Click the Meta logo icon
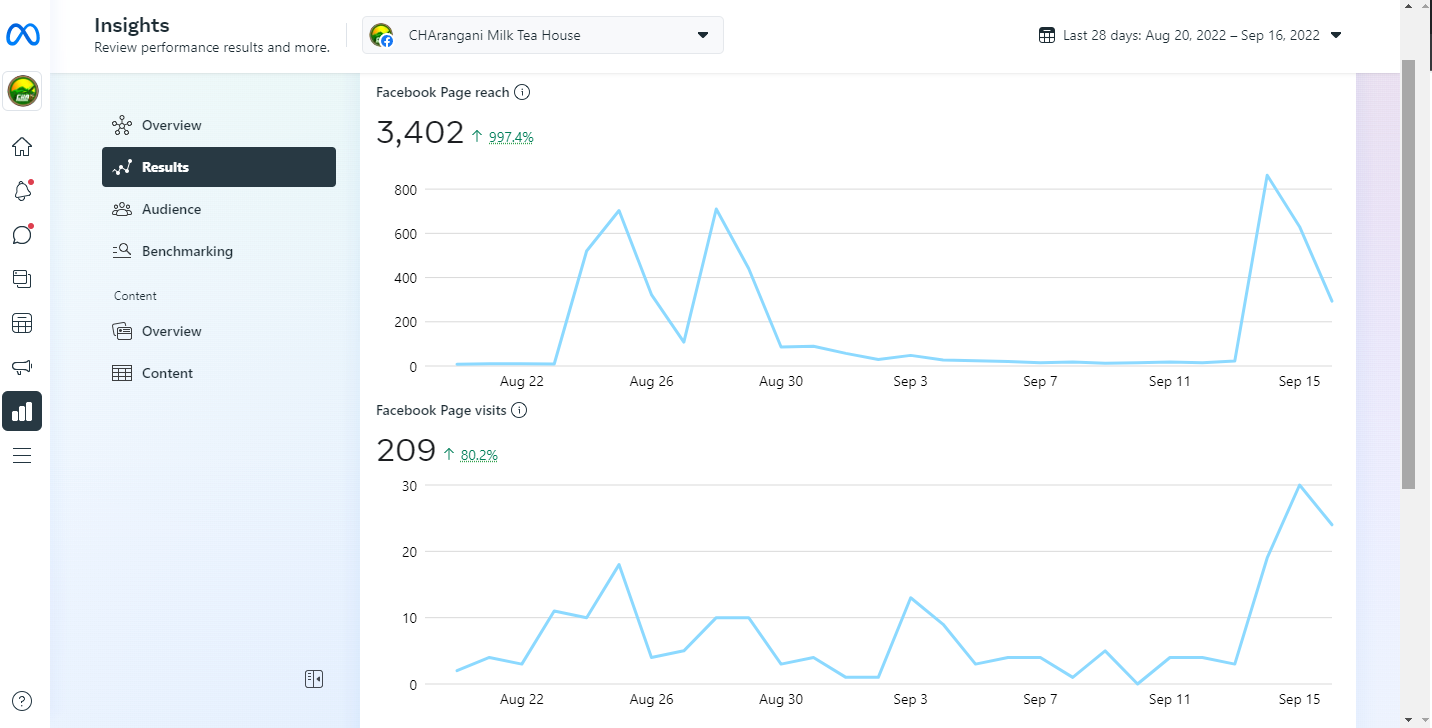Viewport: 1432px width, 728px height. coord(22,35)
